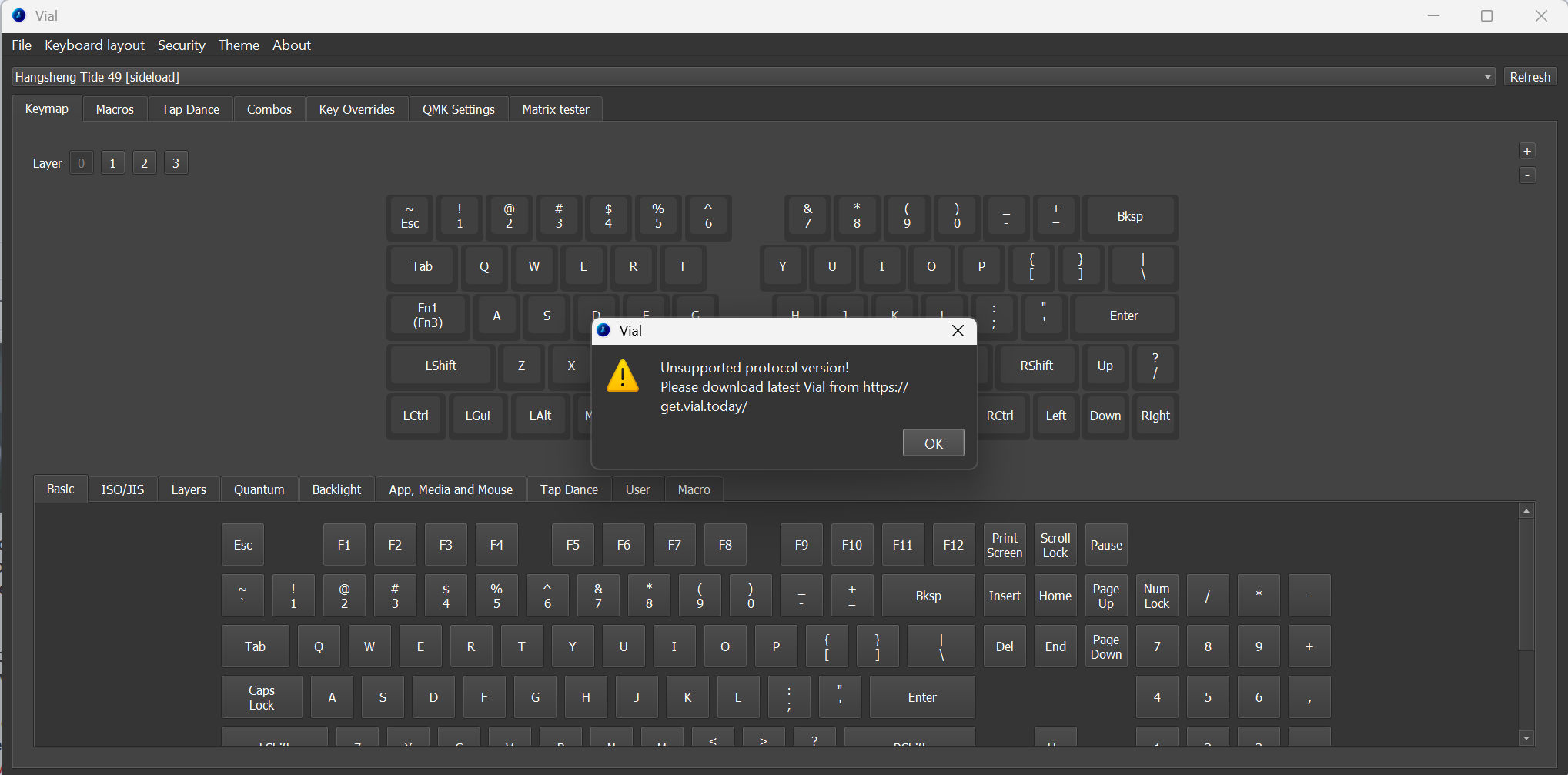Select the Enter key on the keymap layout

click(x=1124, y=316)
